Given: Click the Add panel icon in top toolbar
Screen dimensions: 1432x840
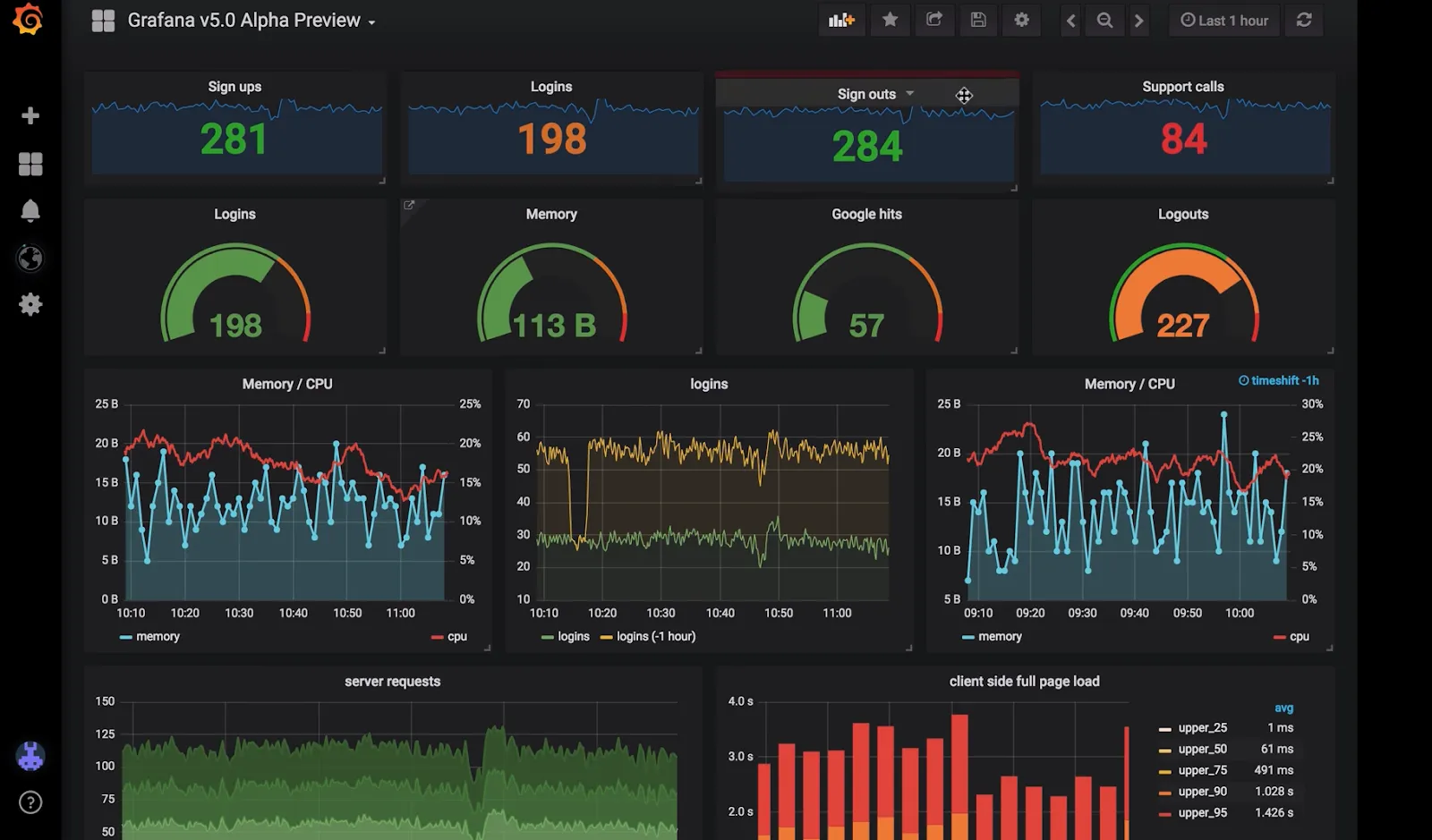Looking at the screenshot, I should (x=841, y=20).
